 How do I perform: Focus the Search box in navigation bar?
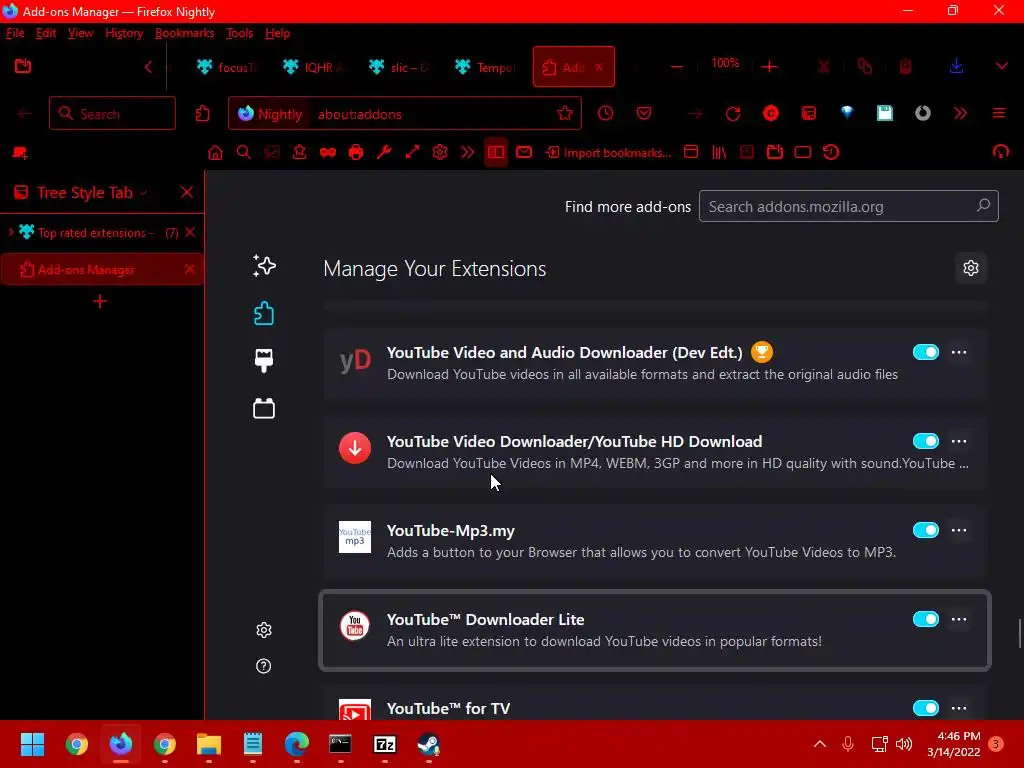[112, 114]
